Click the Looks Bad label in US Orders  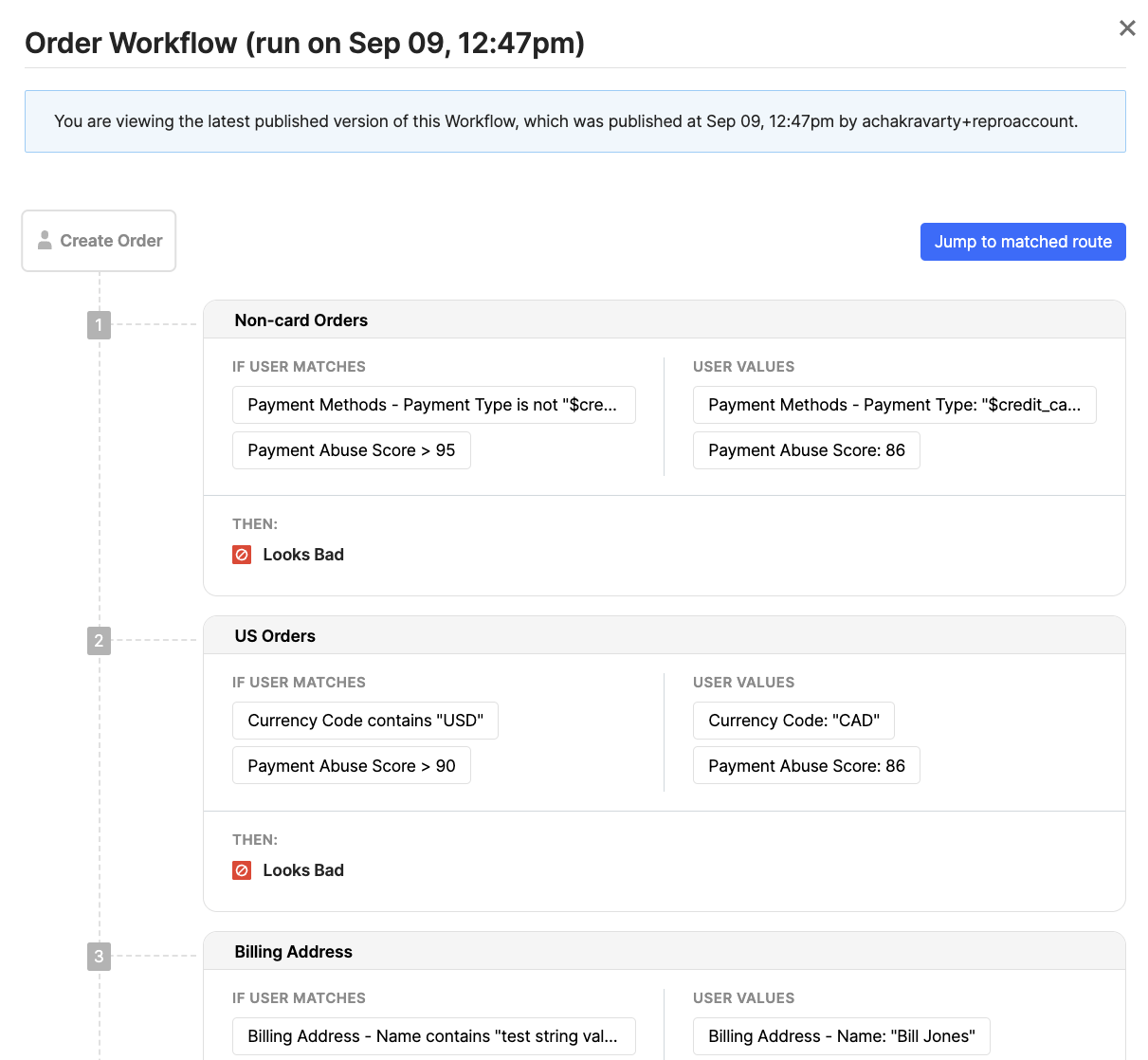[303, 870]
